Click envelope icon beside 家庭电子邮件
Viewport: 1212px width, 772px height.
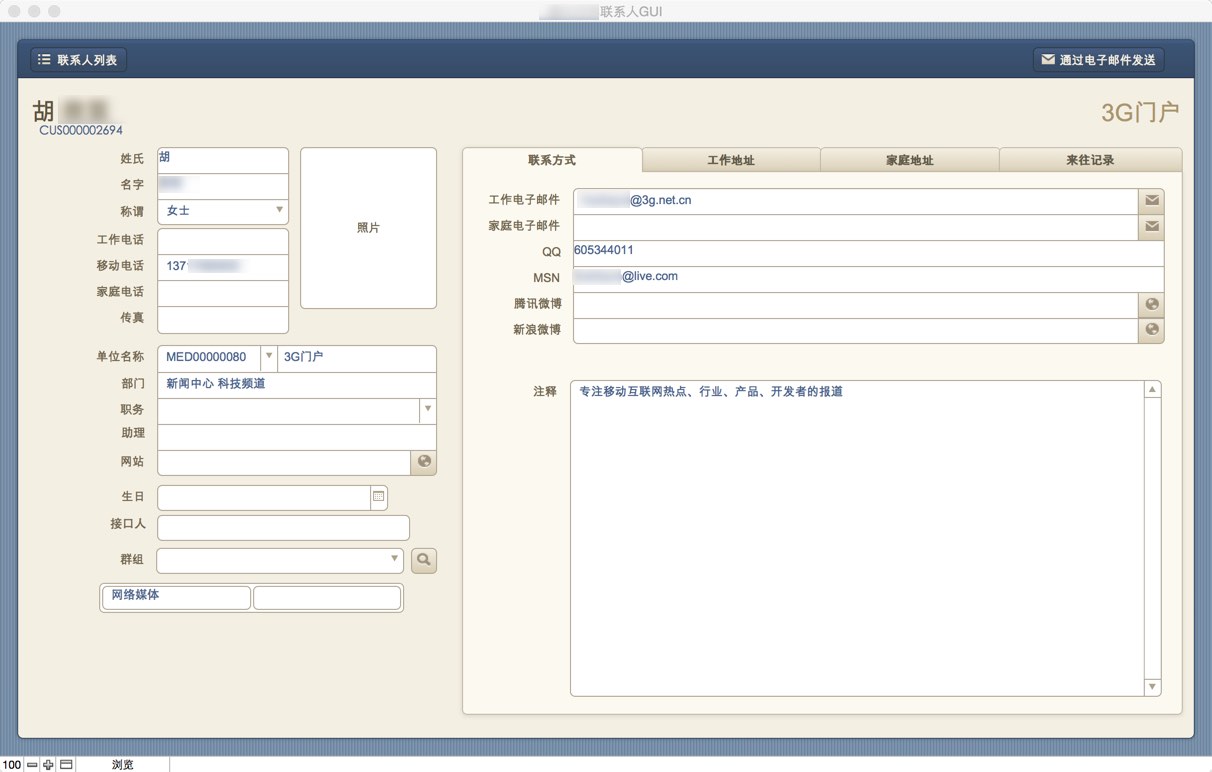[1152, 227]
